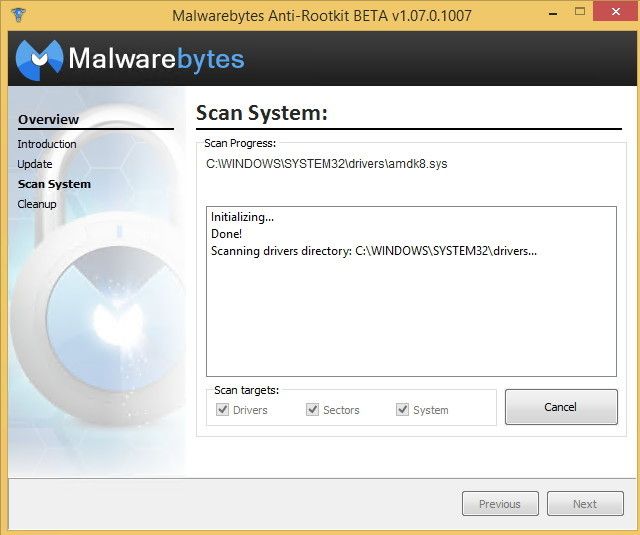Click the Next button

(x=585, y=504)
